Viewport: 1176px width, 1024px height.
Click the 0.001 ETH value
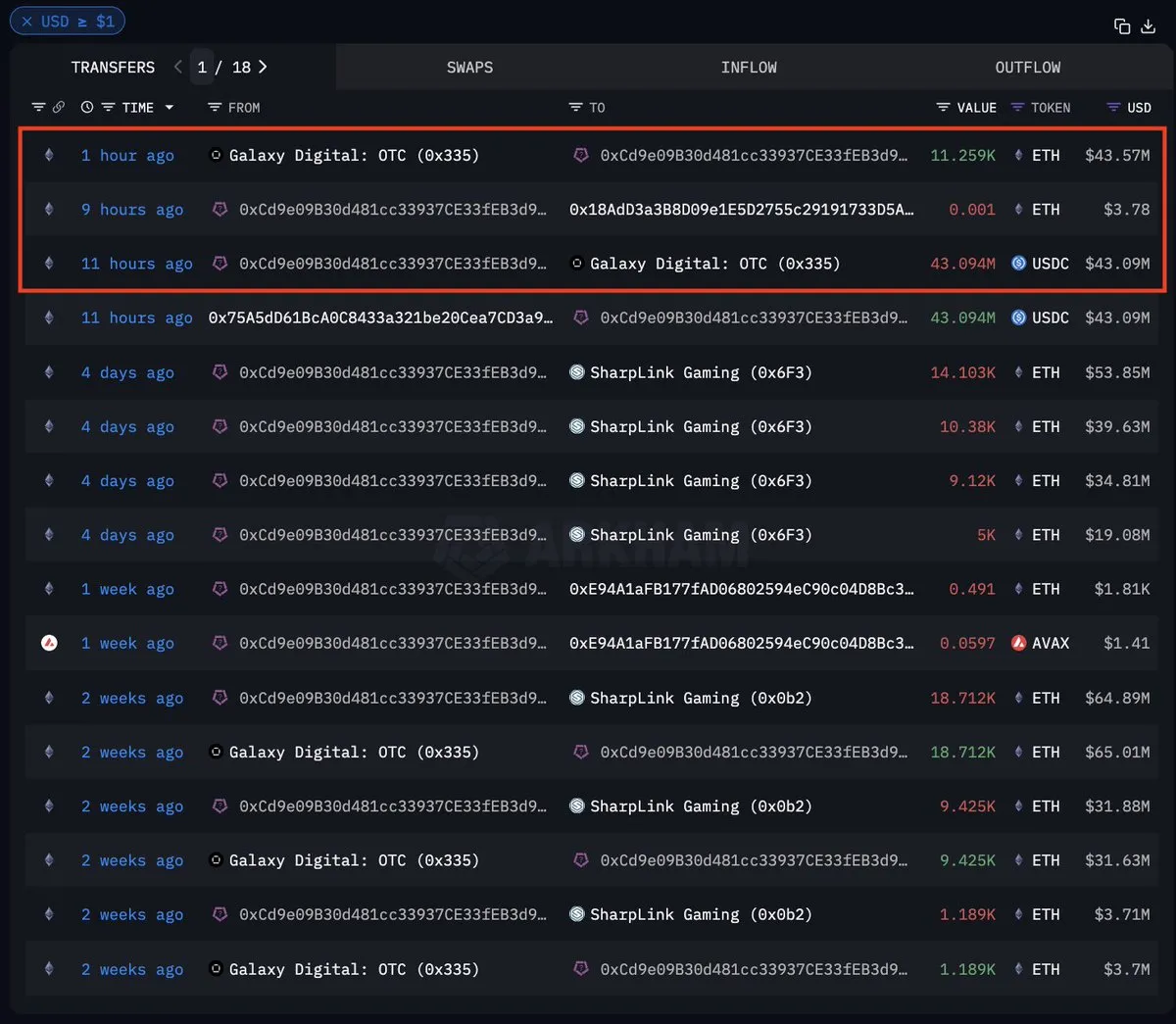pyautogui.click(x=971, y=209)
